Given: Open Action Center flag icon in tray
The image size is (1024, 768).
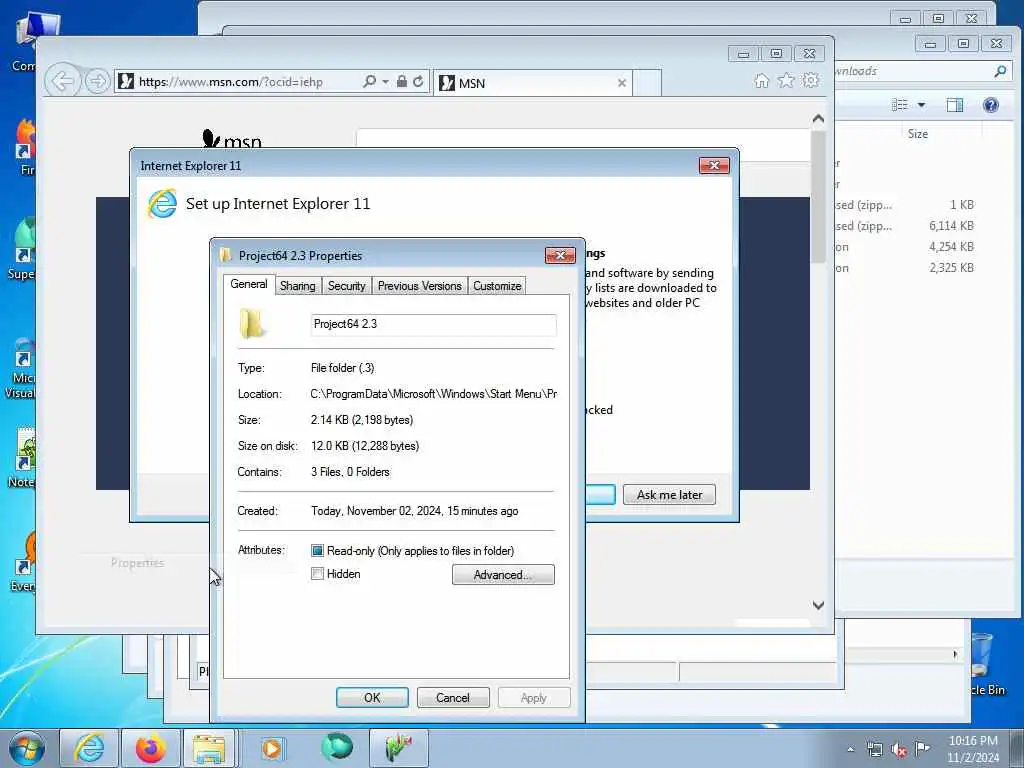Looking at the screenshot, I should coord(922,748).
